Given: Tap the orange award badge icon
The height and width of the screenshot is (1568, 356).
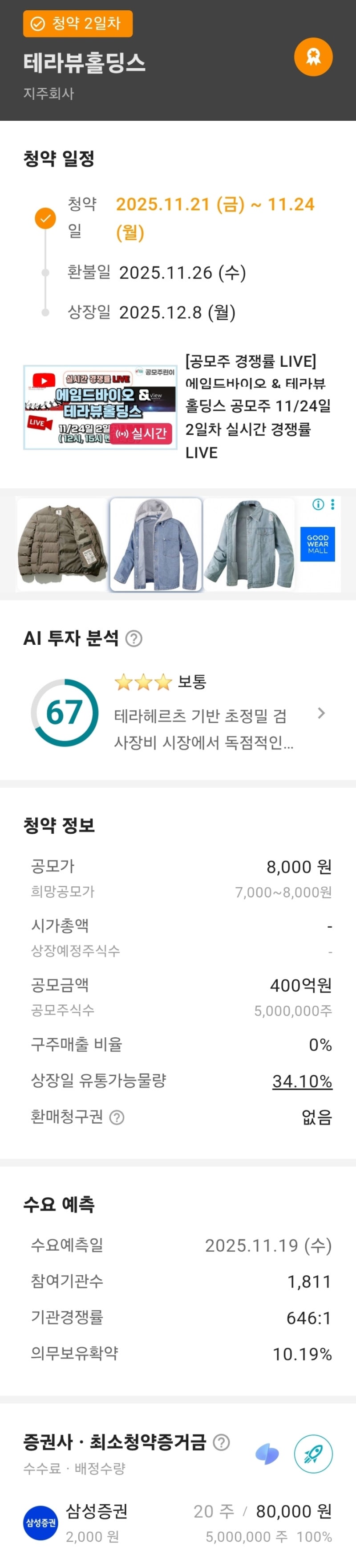Looking at the screenshot, I should 313,57.
